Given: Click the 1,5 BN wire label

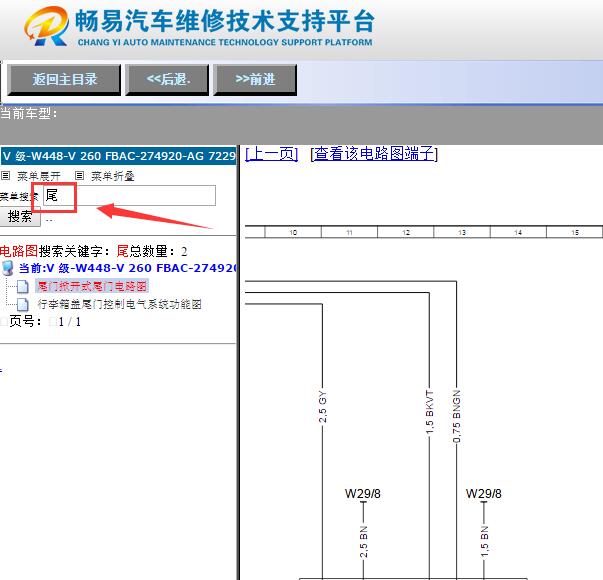Looking at the screenshot, I should point(484,542).
